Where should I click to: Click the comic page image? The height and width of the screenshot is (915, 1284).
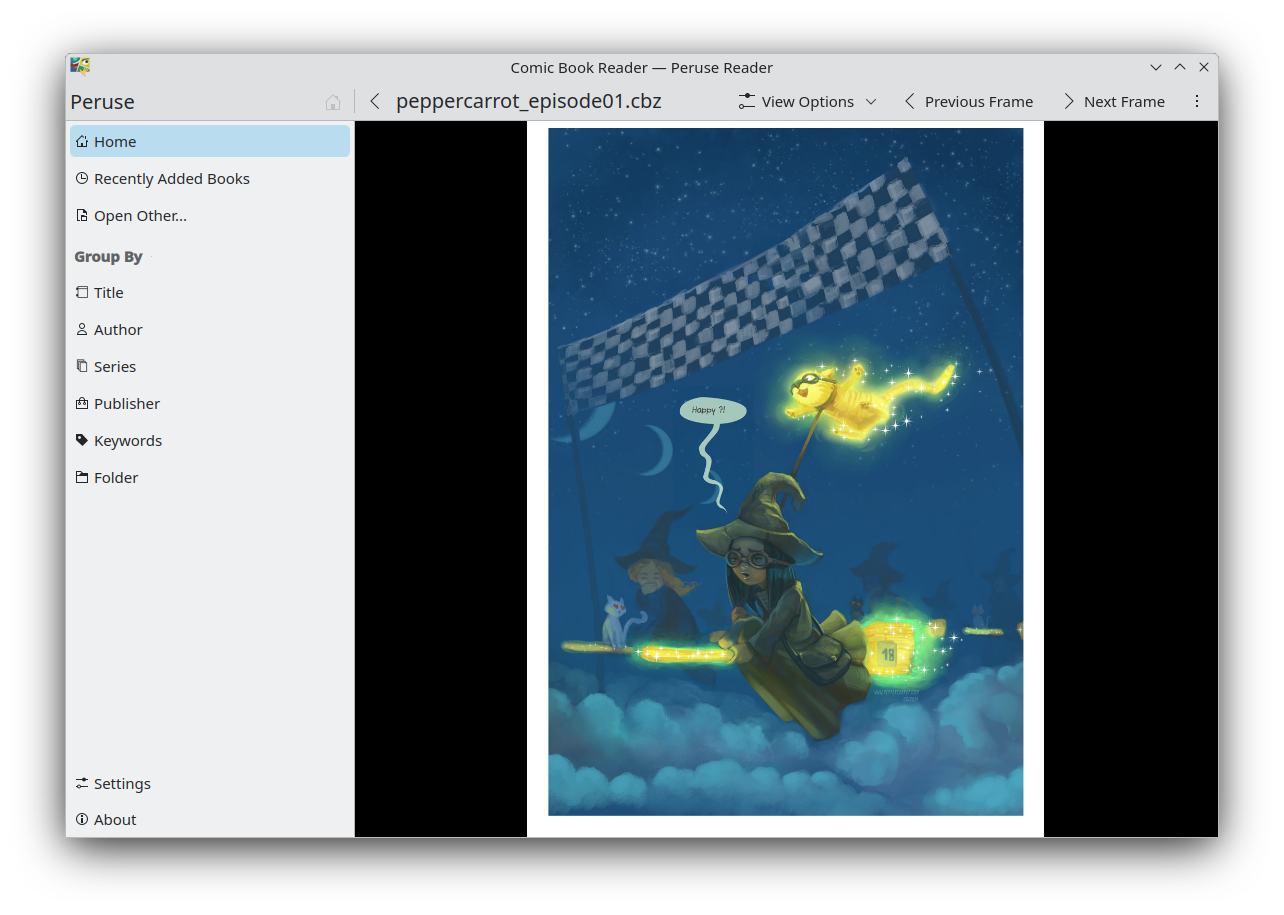tap(785, 472)
